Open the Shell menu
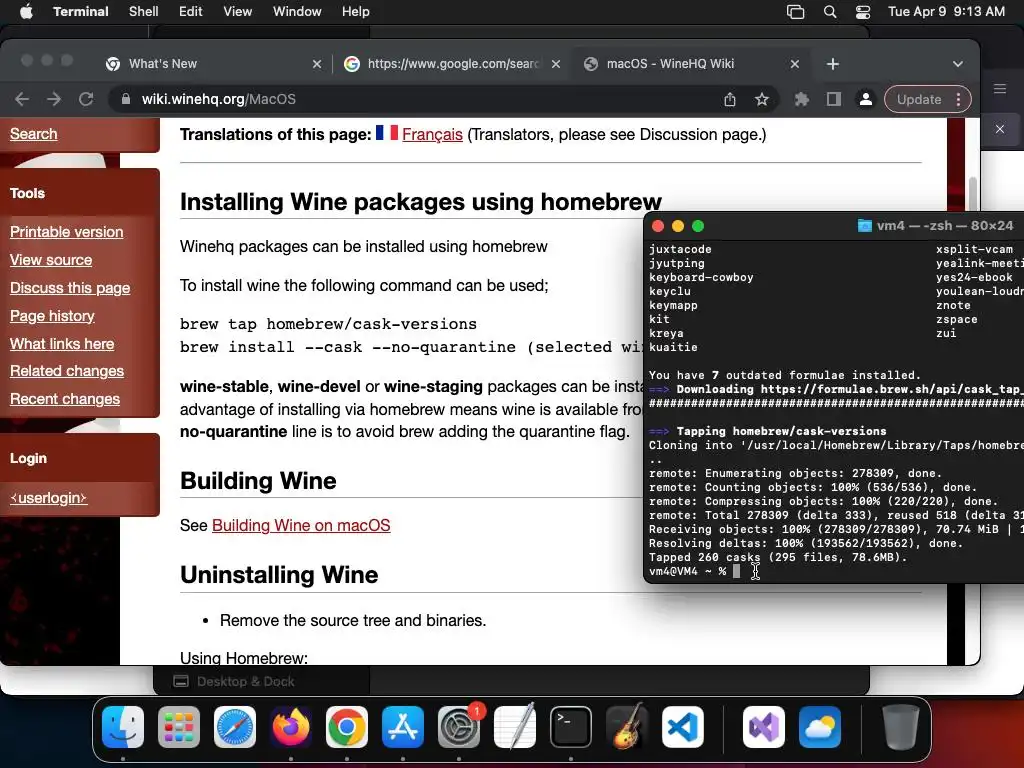 (x=144, y=12)
